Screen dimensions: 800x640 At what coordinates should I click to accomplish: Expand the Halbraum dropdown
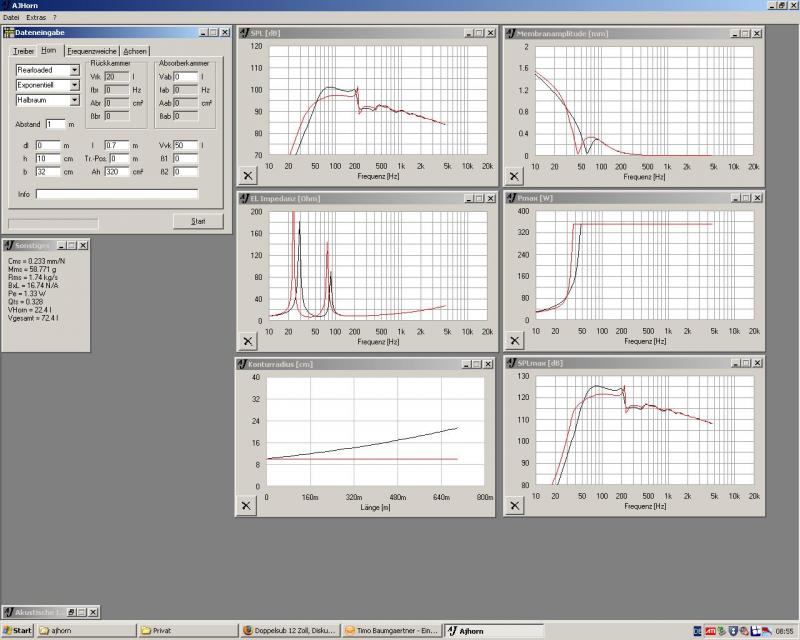(x=74, y=100)
